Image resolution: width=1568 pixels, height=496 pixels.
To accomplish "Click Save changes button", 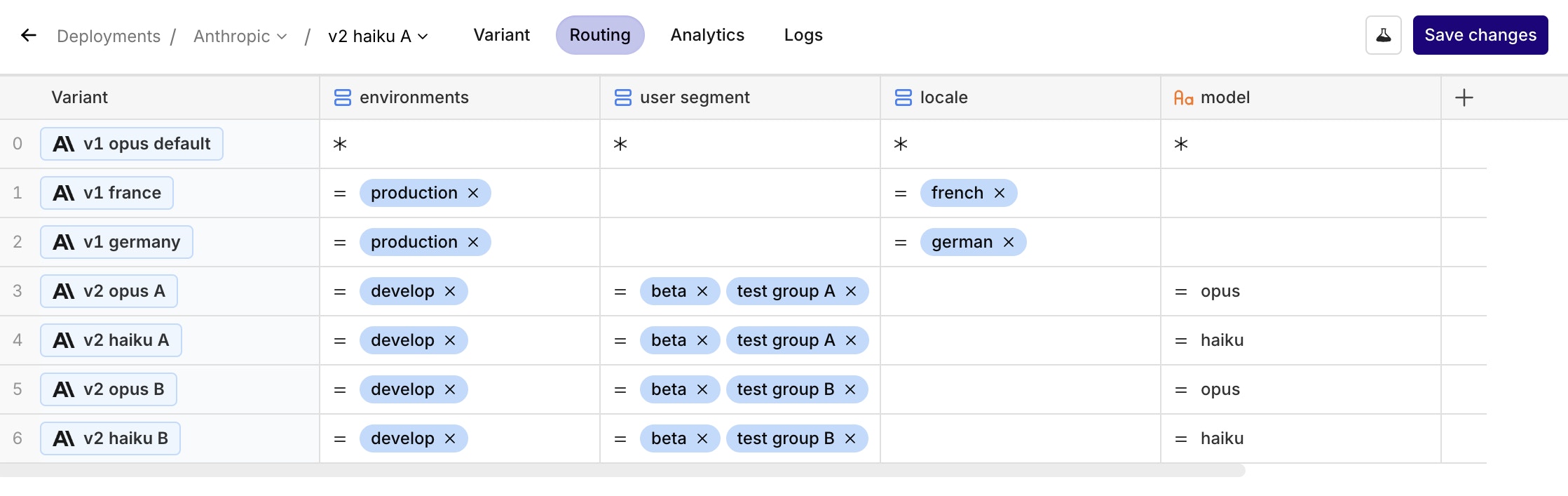I will 1480,35.
